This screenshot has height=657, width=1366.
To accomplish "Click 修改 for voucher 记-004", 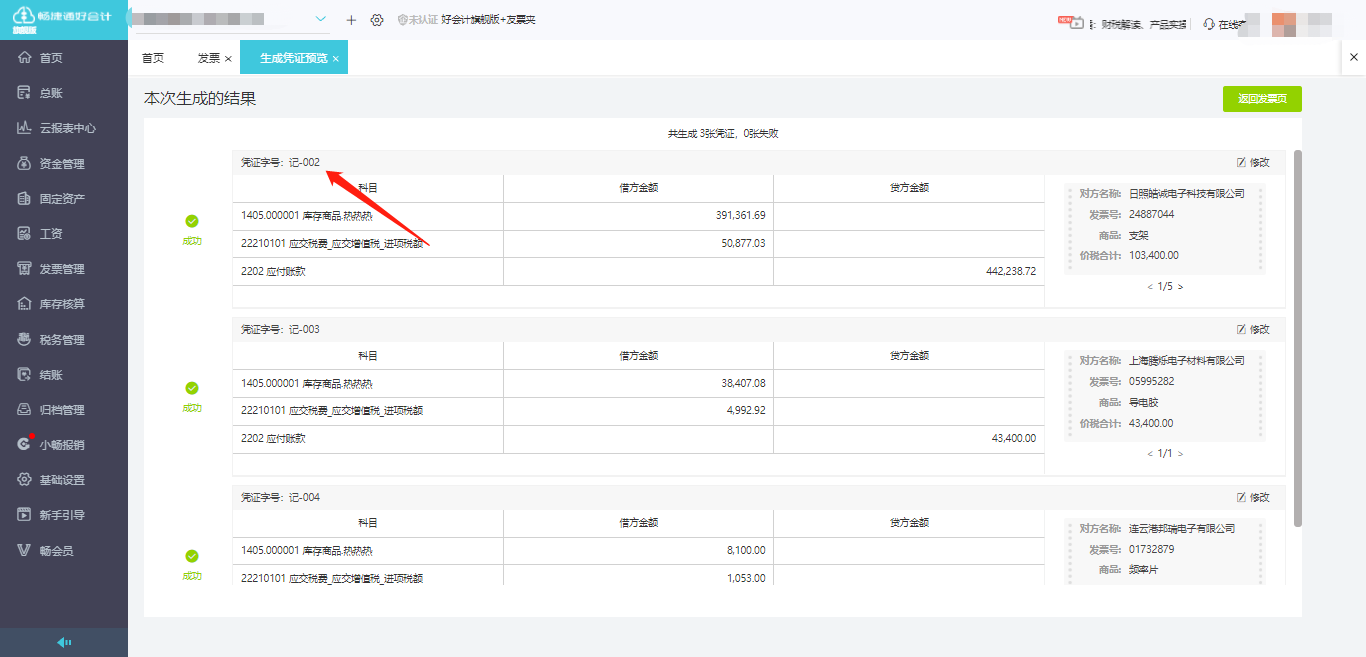I will click(x=1253, y=497).
